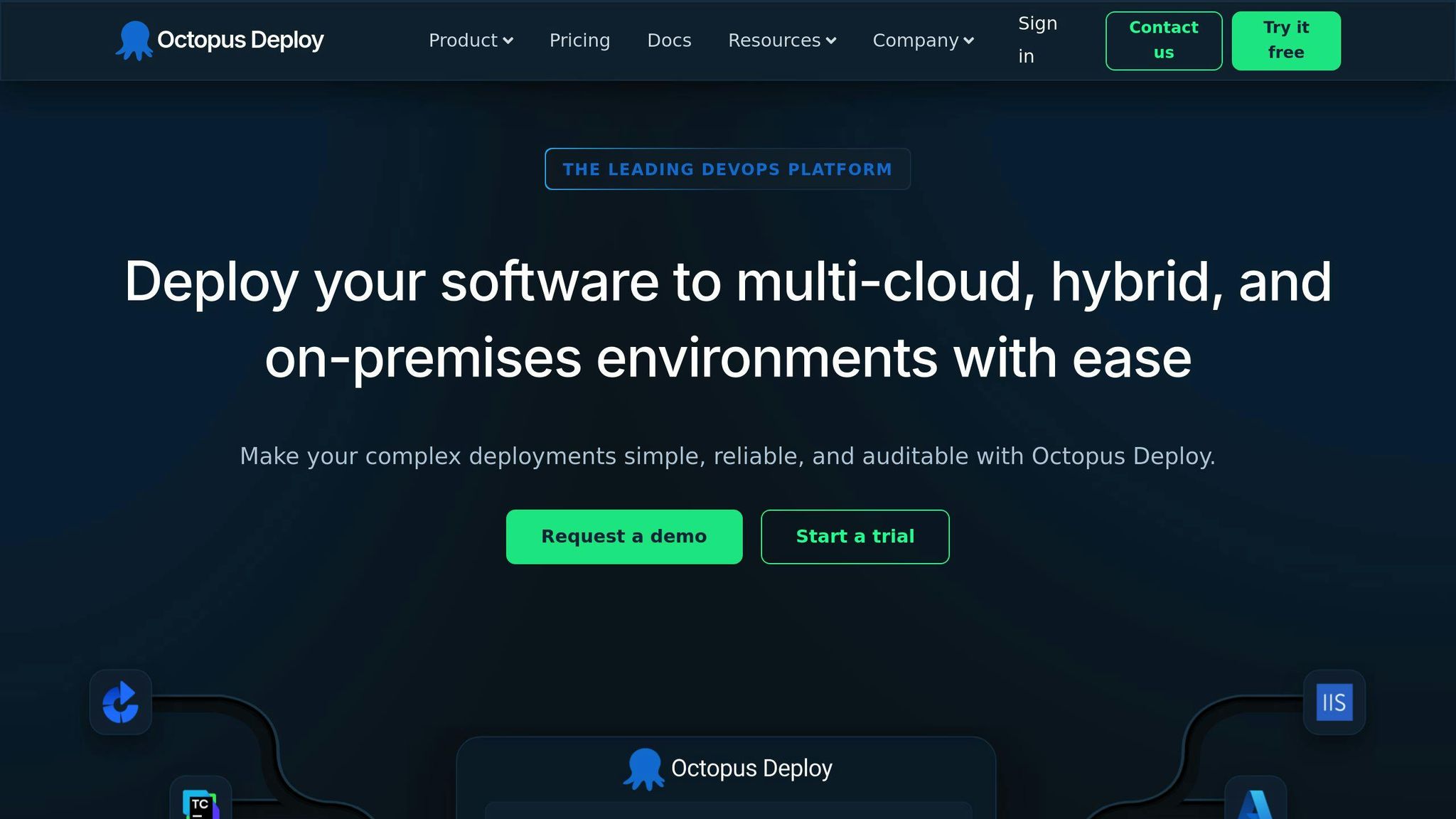
Task: Go to the Pricing page
Action: coord(579,41)
